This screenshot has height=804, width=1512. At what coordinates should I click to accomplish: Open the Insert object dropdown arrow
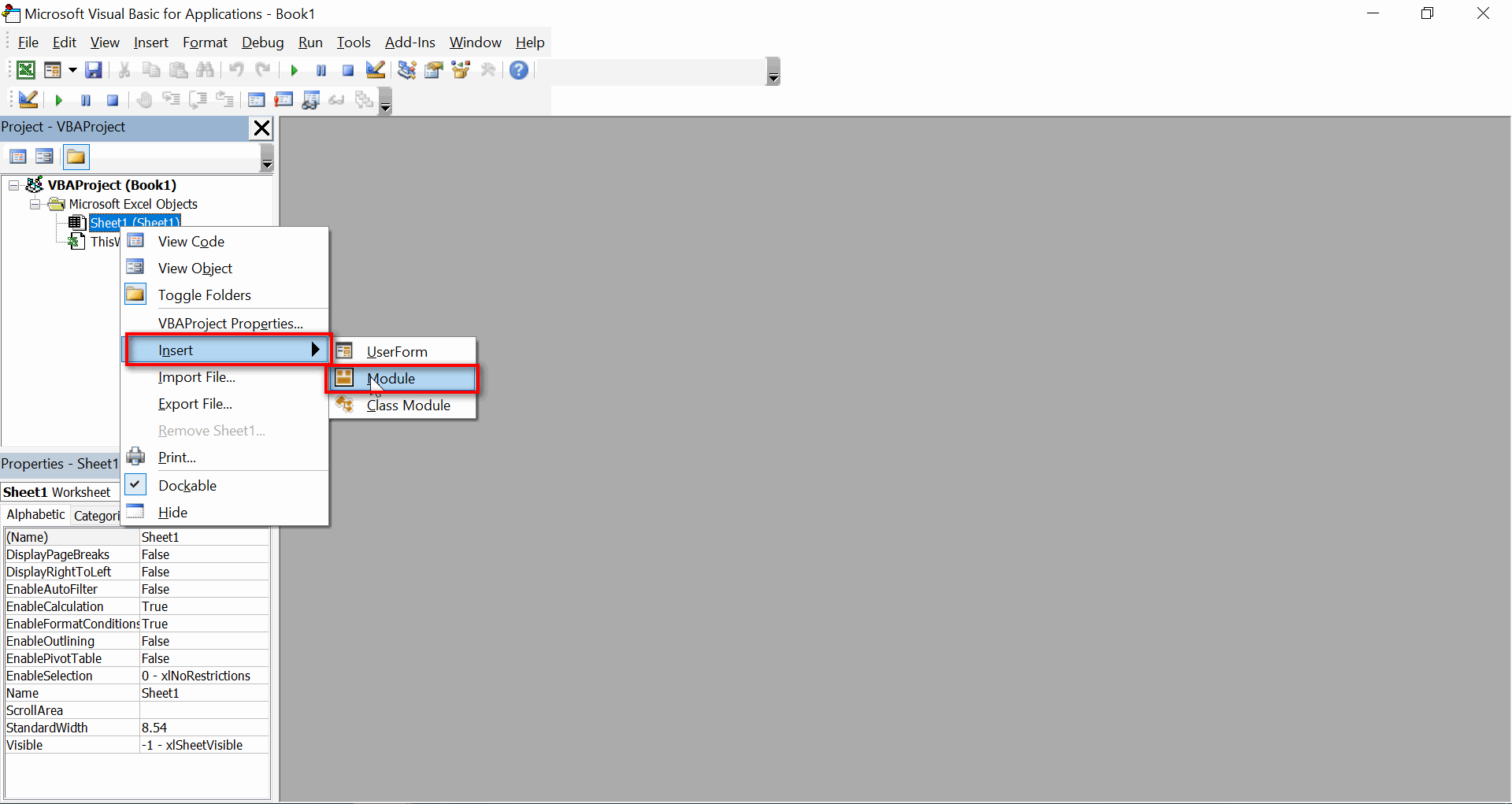(x=72, y=70)
